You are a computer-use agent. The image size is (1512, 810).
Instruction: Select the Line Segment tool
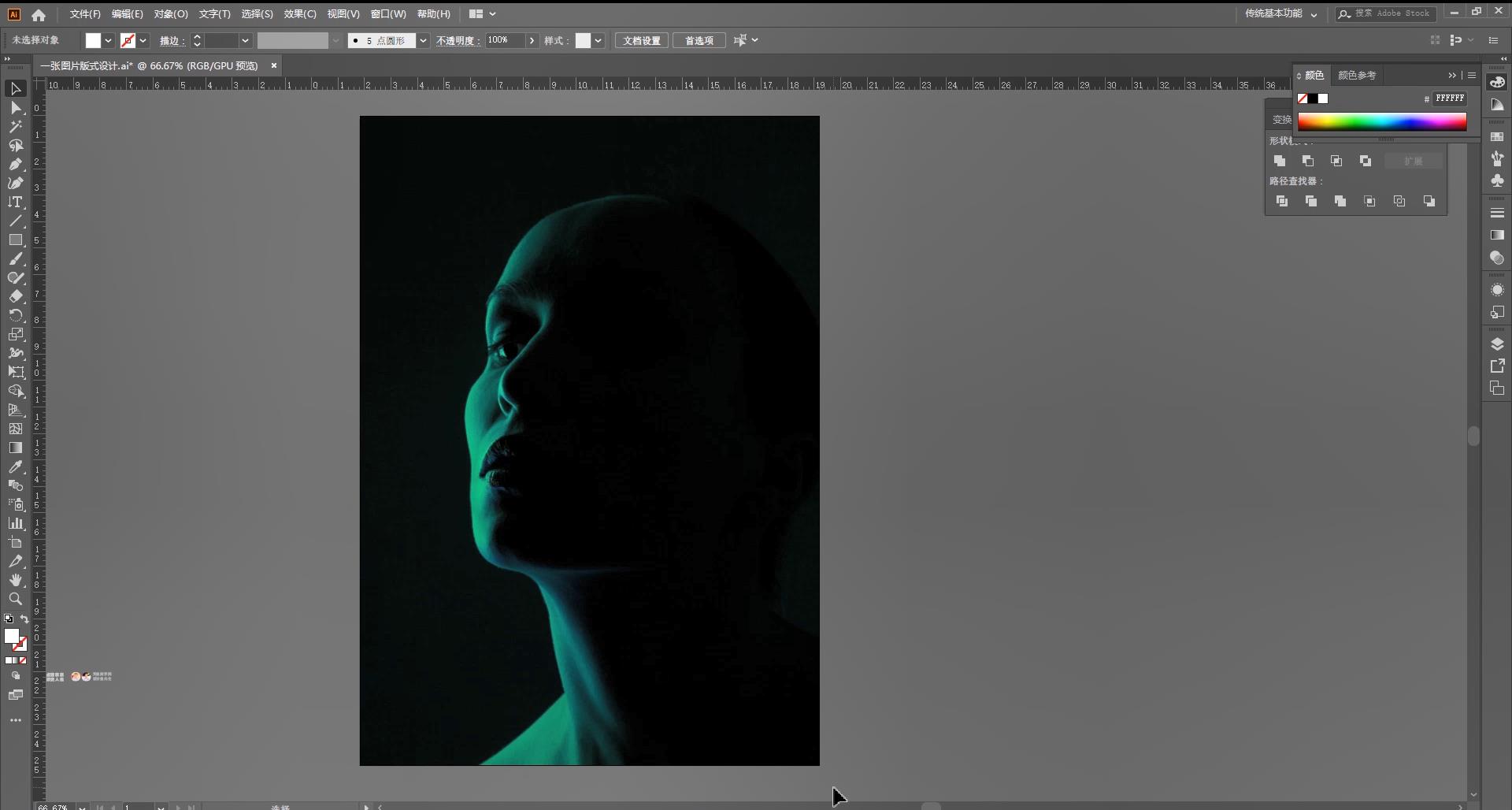pyautogui.click(x=16, y=221)
